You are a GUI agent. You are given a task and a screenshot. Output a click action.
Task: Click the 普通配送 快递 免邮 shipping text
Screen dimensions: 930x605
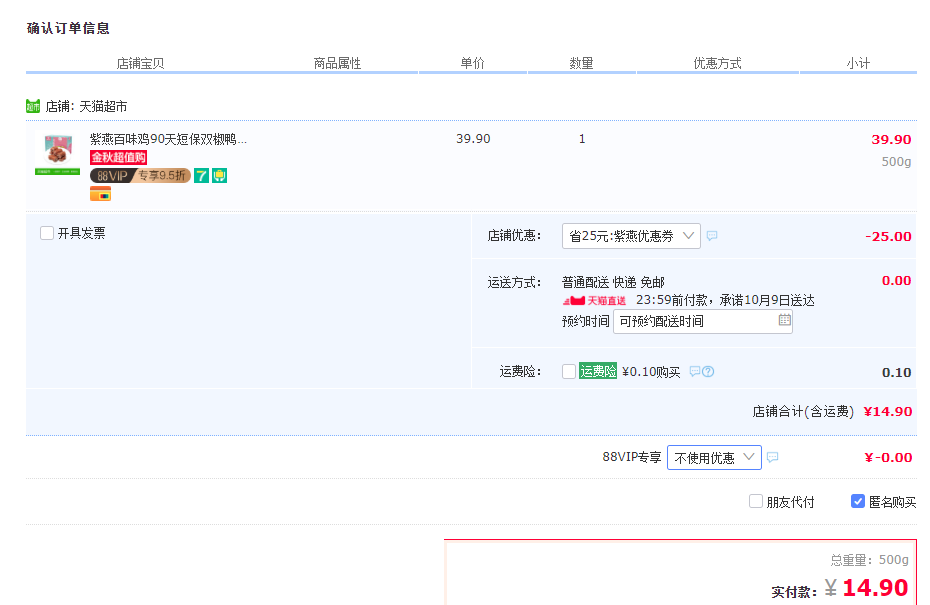coord(613,282)
